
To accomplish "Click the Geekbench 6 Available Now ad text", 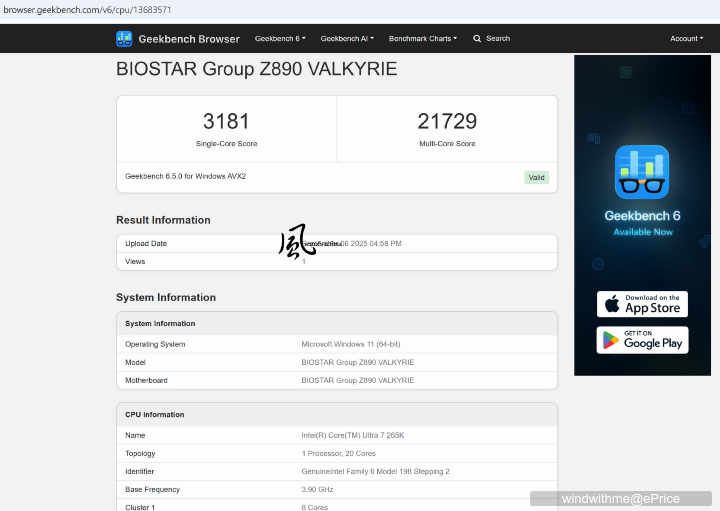I will (x=642, y=223).
